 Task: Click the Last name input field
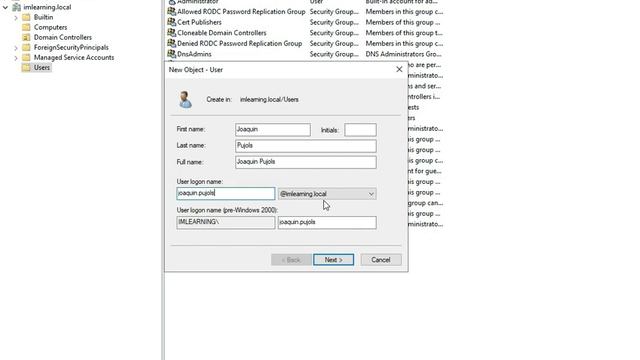[306, 146]
